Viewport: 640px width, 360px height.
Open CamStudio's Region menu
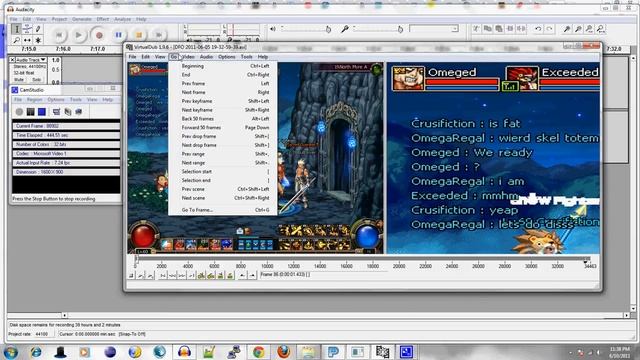click(x=34, y=100)
